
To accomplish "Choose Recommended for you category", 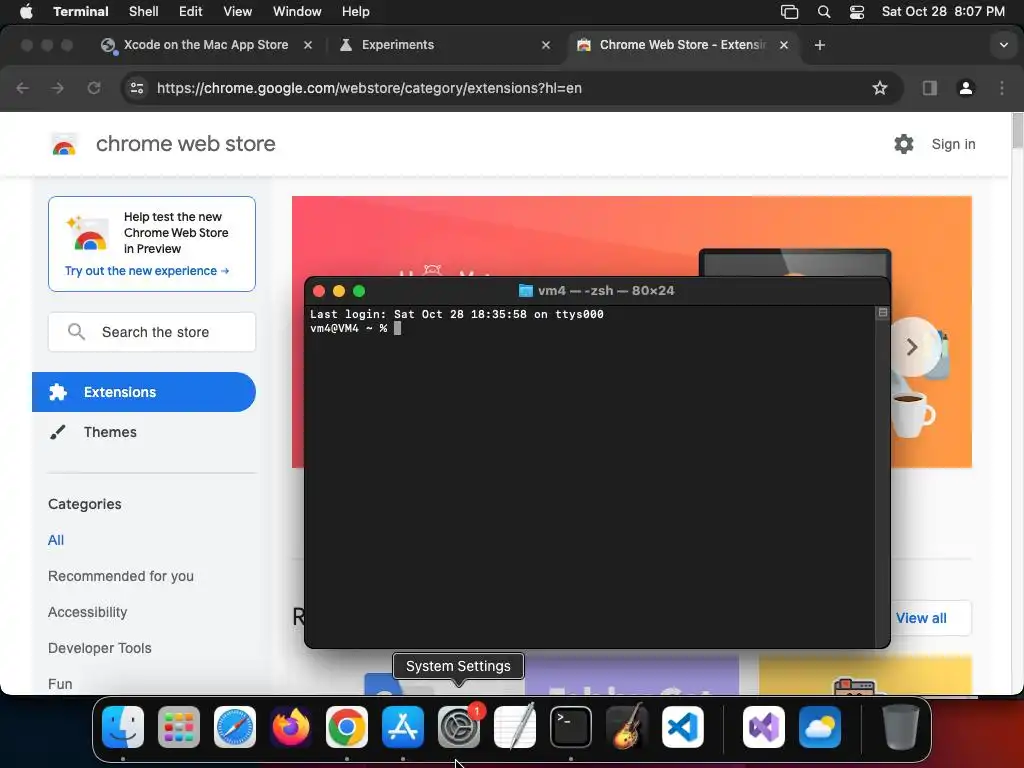I will (x=121, y=576).
